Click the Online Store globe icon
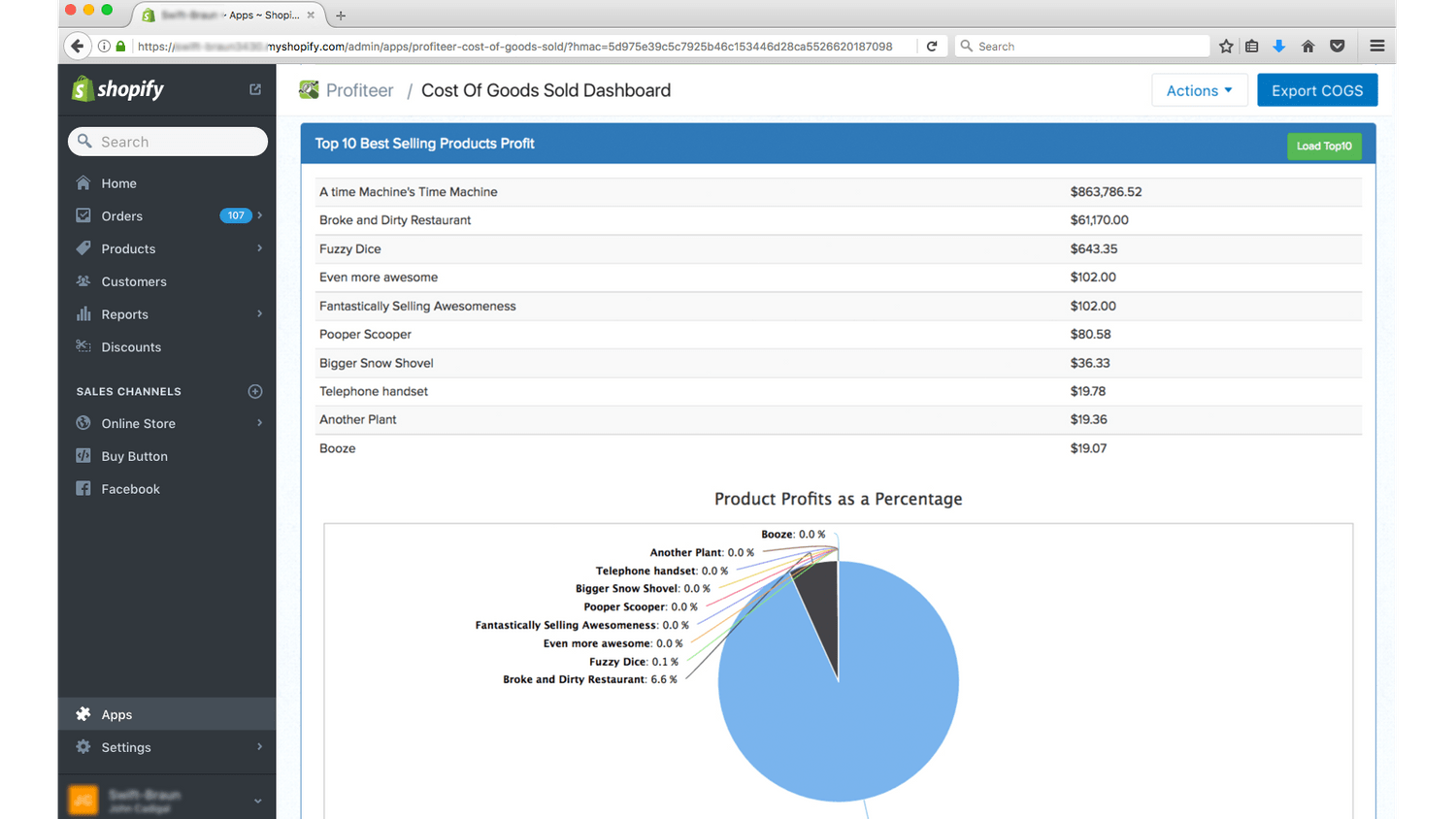Screen dimensions: 1456x819 click(85, 423)
